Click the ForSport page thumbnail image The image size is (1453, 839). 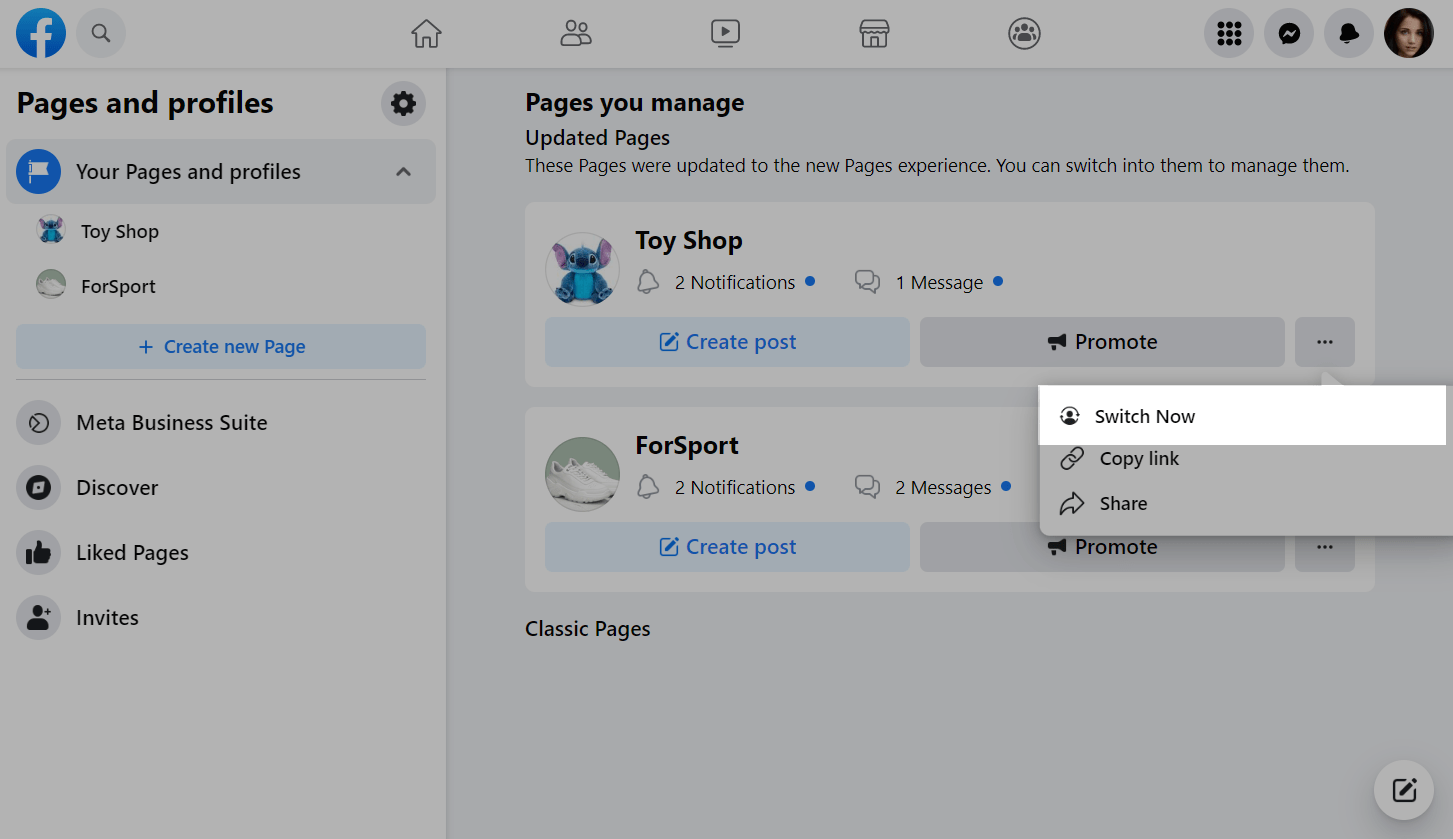pyautogui.click(x=582, y=474)
